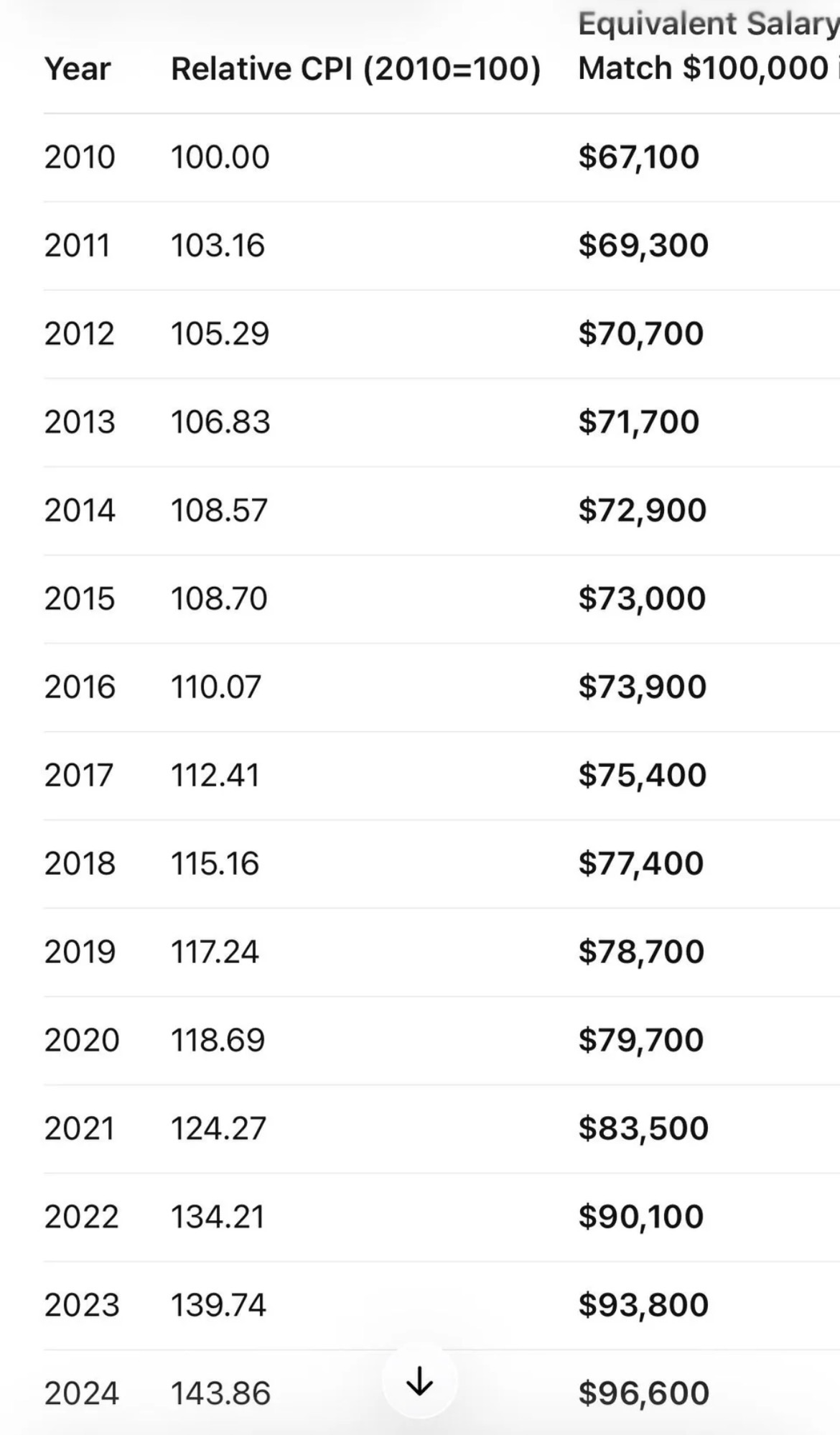The width and height of the screenshot is (840, 1435).
Task: Click the 115.16 CPI value
Action: [x=215, y=863]
